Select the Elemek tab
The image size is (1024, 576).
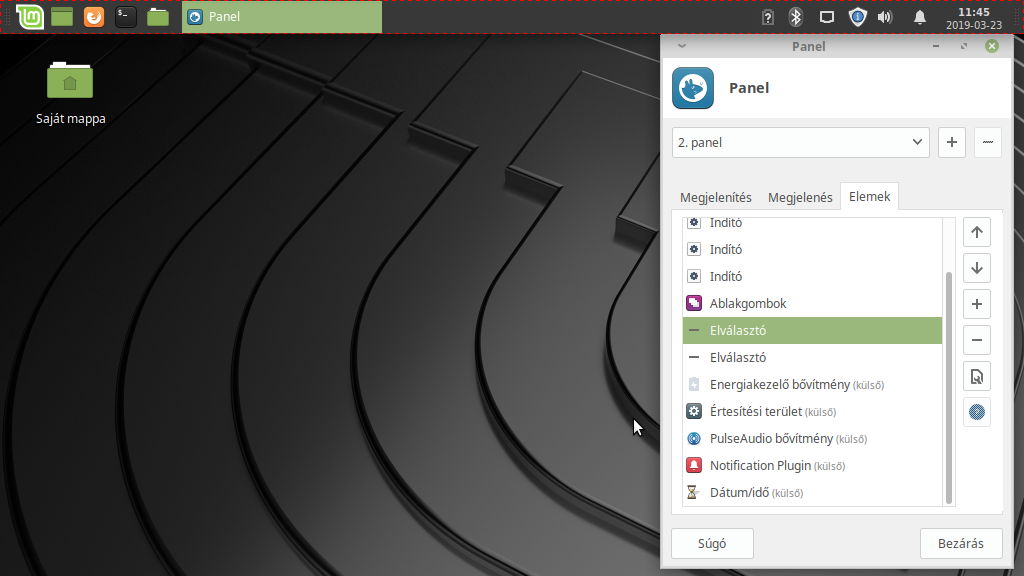(x=869, y=197)
